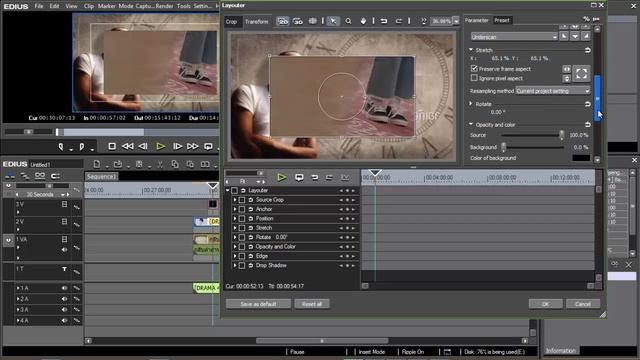Enable the Layouter keyframe checkbox
Viewport: 640px width, 360px height.
235,191
